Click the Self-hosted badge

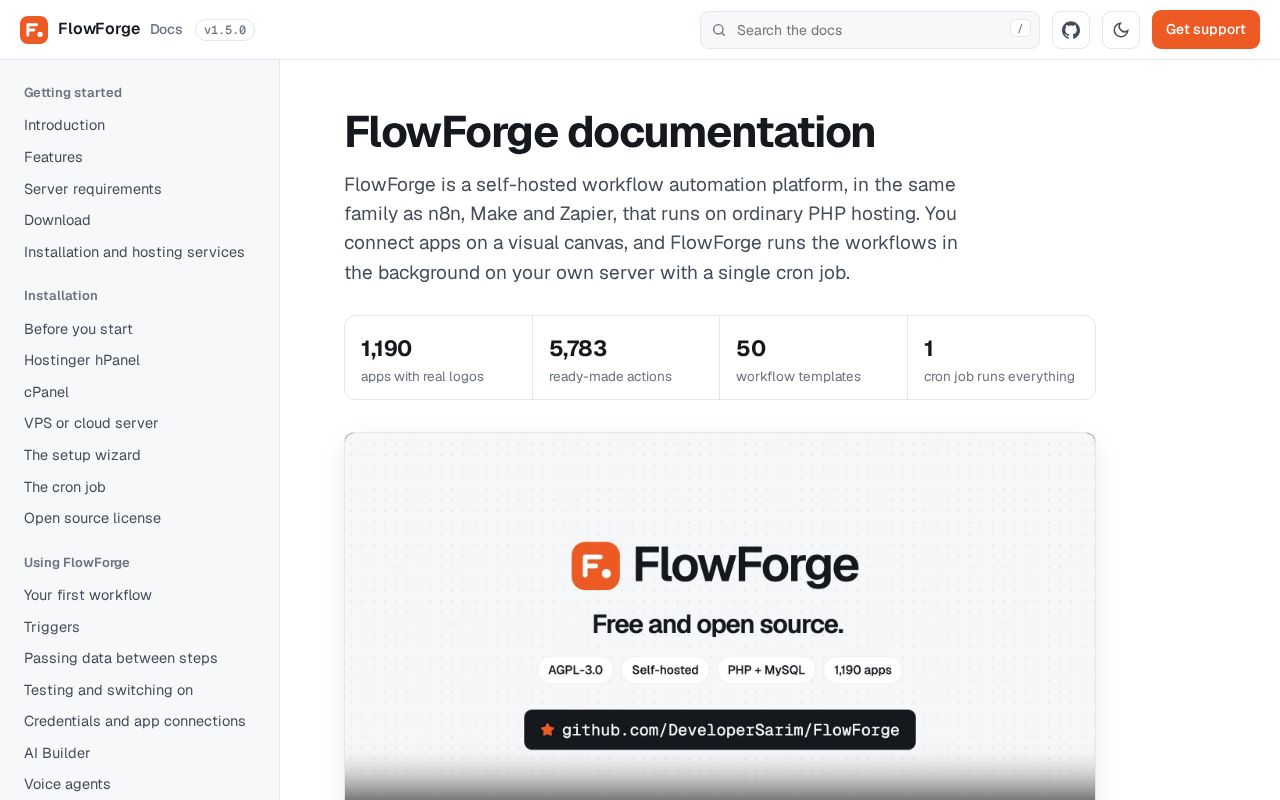coord(665,670)
